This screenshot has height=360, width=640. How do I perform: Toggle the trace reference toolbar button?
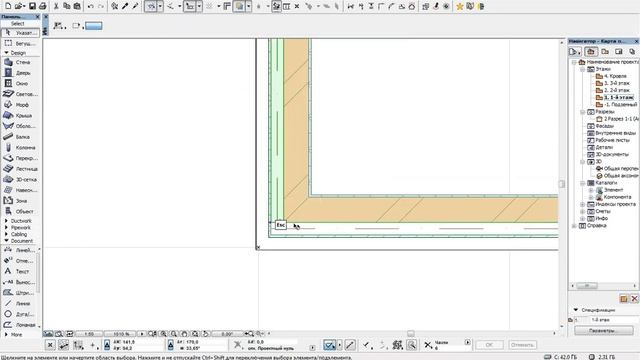pos(240,6)
